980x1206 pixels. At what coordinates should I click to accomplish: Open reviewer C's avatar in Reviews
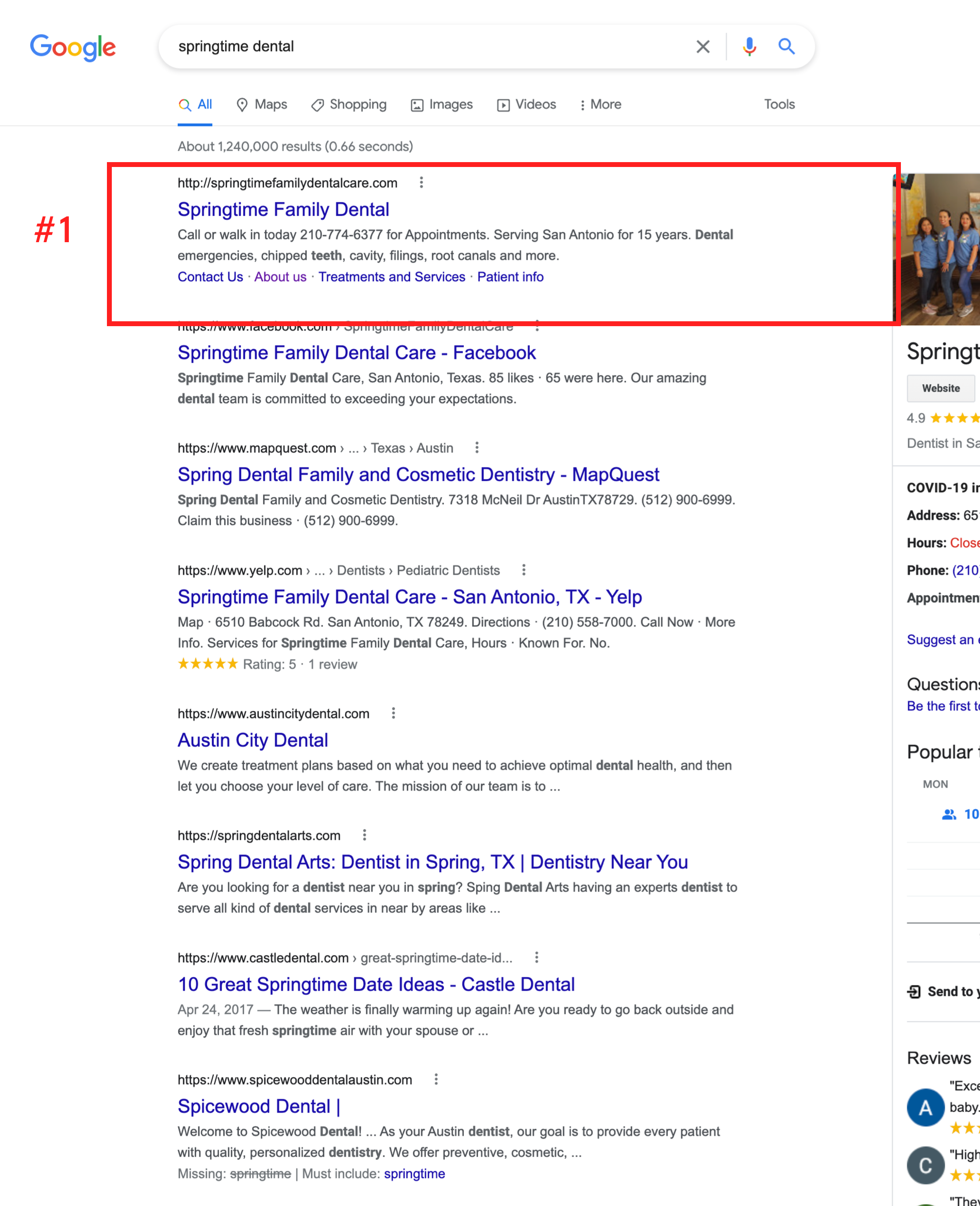click(x=925, y=1165)
